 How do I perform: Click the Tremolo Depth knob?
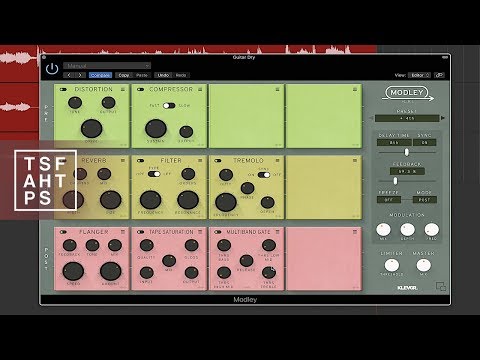click(x=267, y=202)
